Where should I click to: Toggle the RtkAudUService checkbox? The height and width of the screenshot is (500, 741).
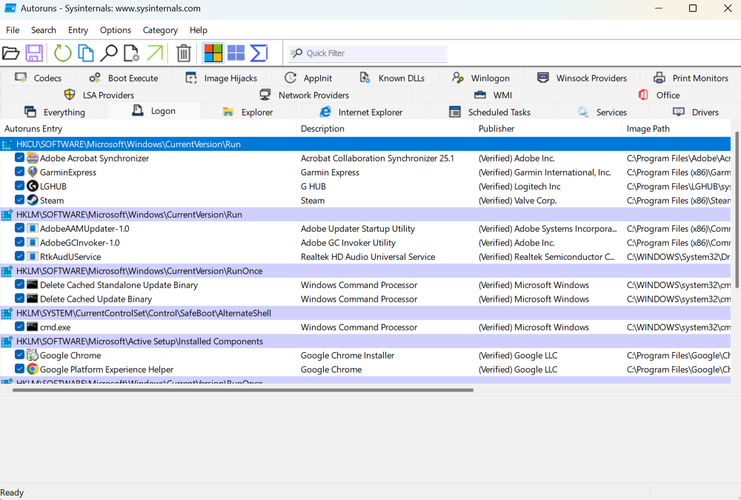pyautogui.click(x=20, y=257)
